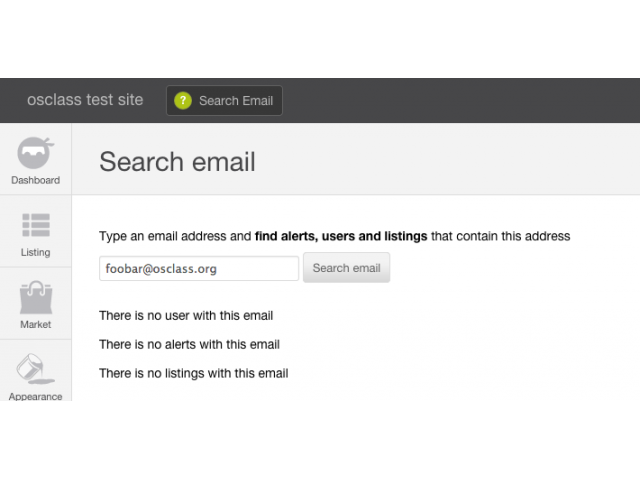Click the 'no alerts with this email' message
The height and width of the screenshot is (480, 640).
pos(189,344)
